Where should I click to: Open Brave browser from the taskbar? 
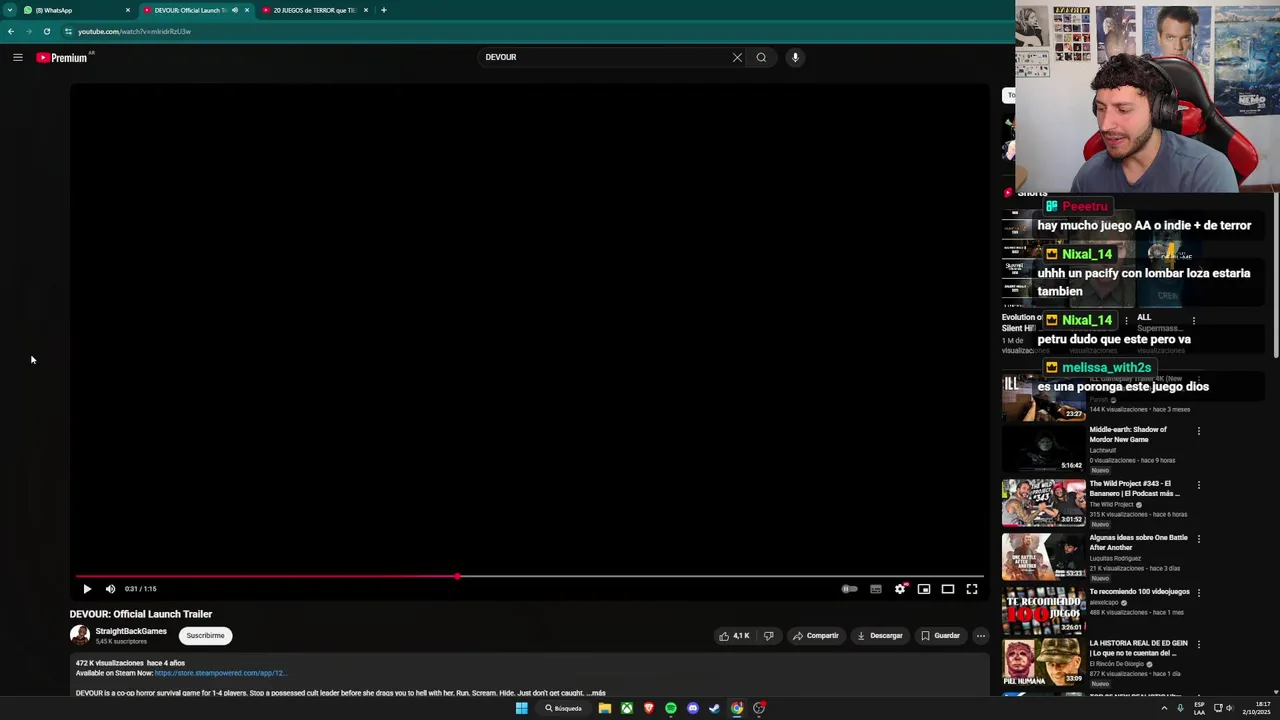649,708
